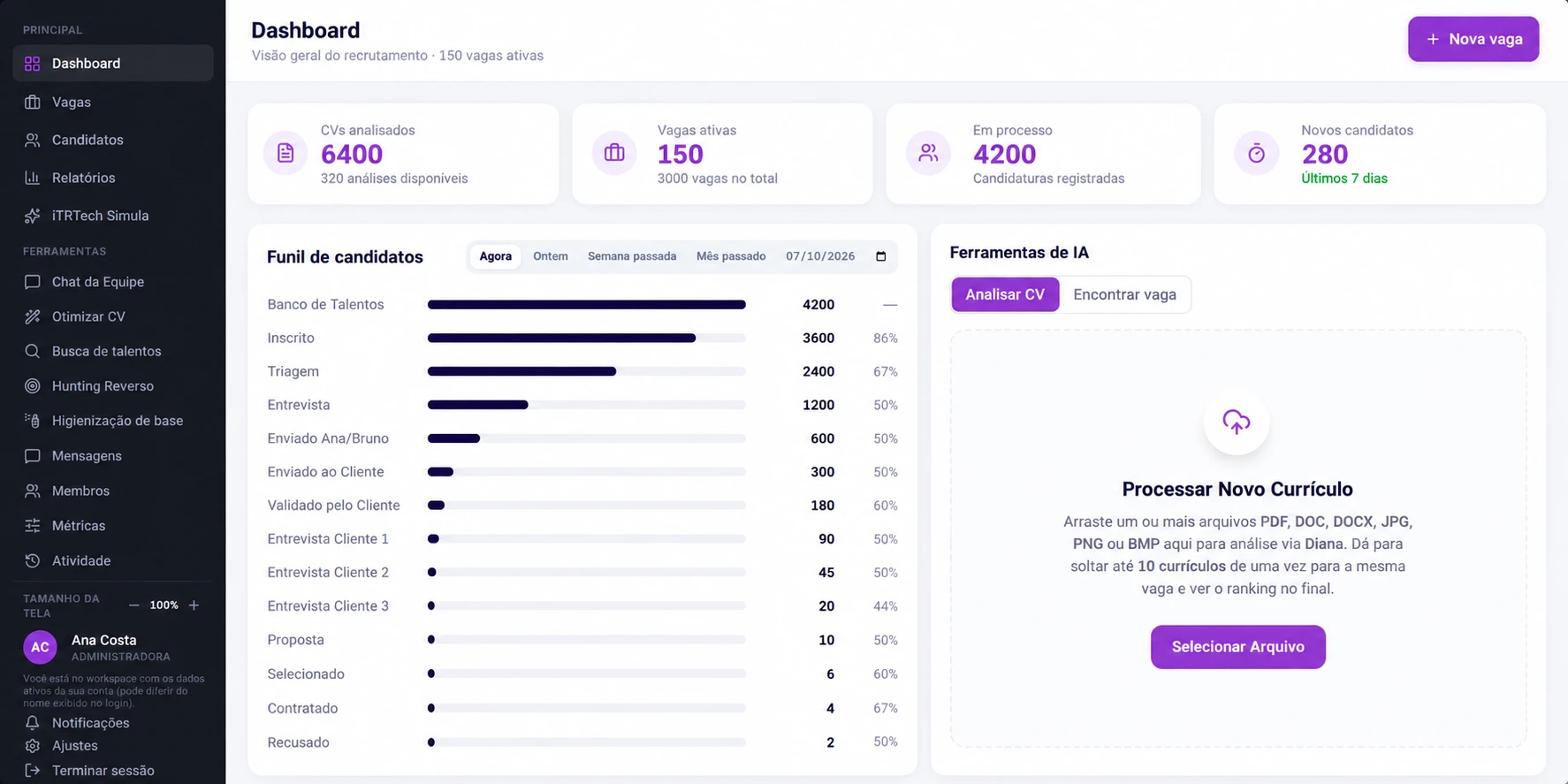Open the calendar picker icon beside date
The image size is (1568, 784).
[880, 256]
